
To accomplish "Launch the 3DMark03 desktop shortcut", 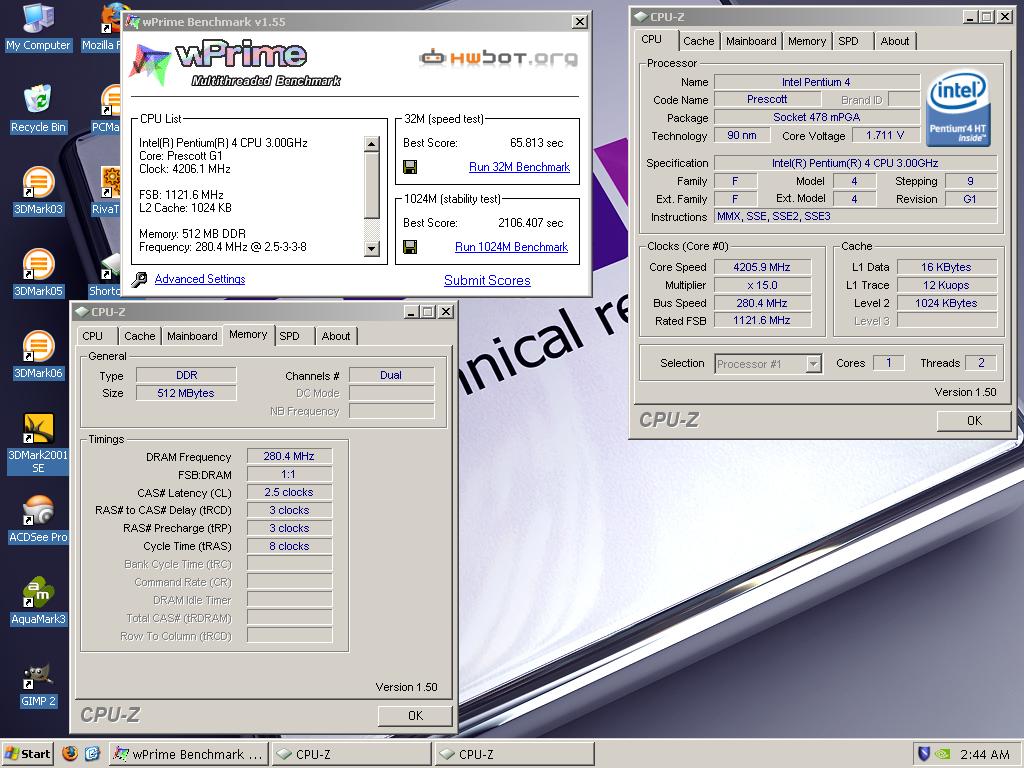I will point(38,191).
